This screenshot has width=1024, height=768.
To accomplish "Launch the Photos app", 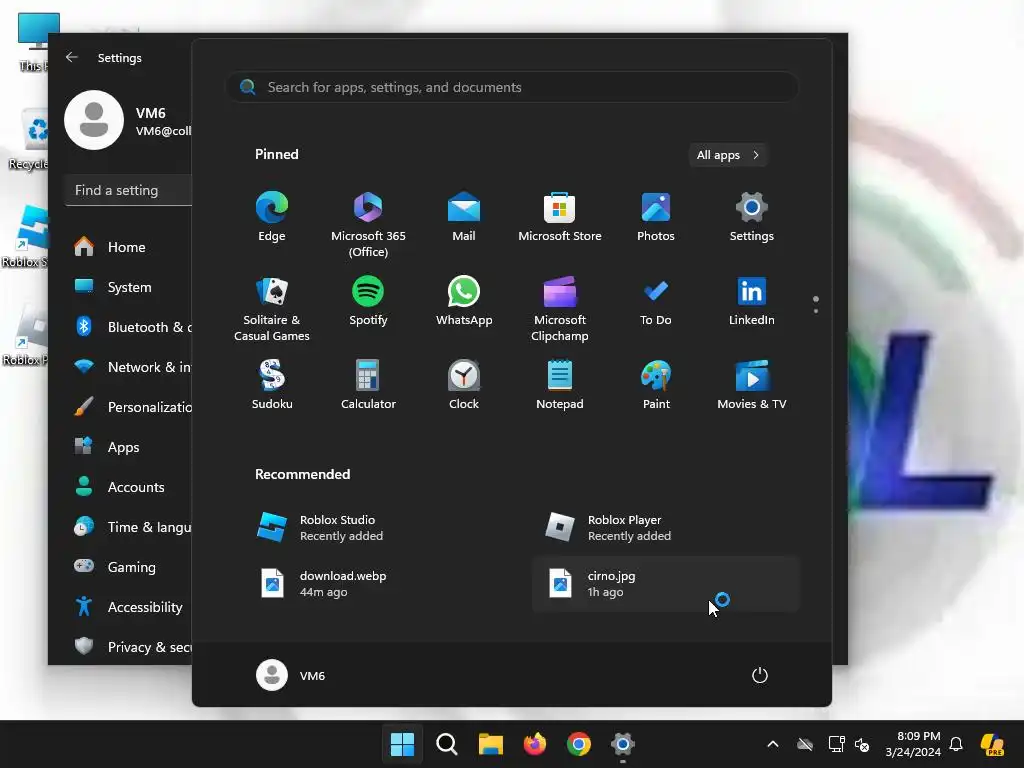I will tap(656, 217).
